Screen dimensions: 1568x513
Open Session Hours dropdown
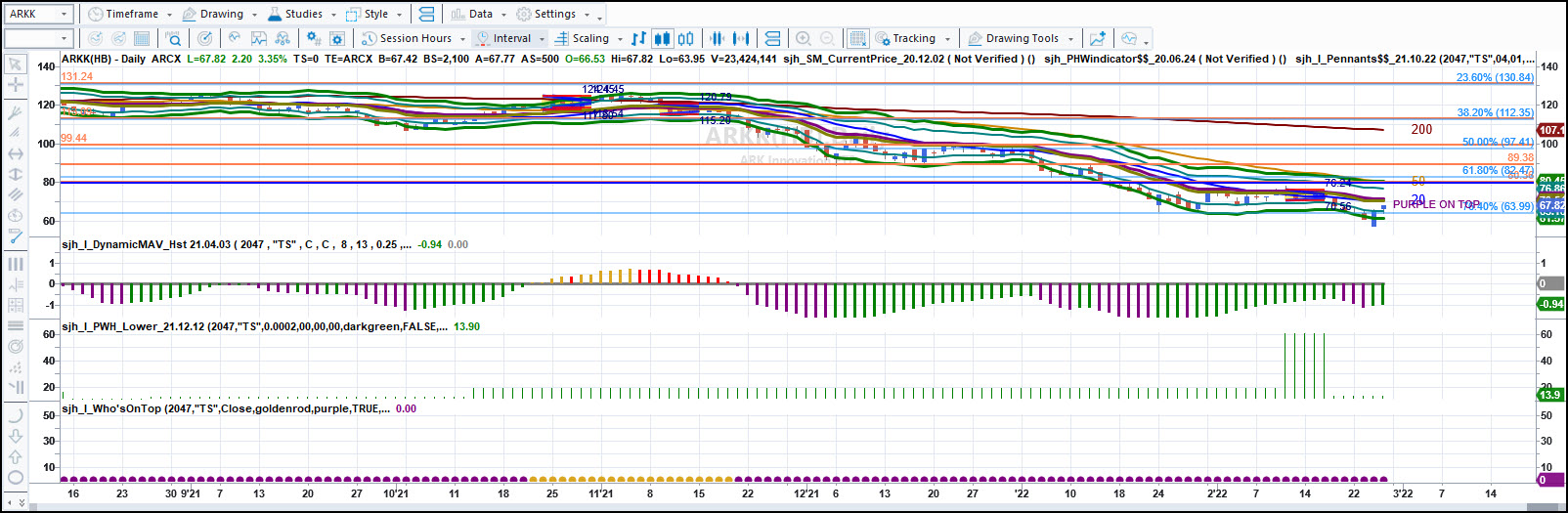[x=414, y=38]
